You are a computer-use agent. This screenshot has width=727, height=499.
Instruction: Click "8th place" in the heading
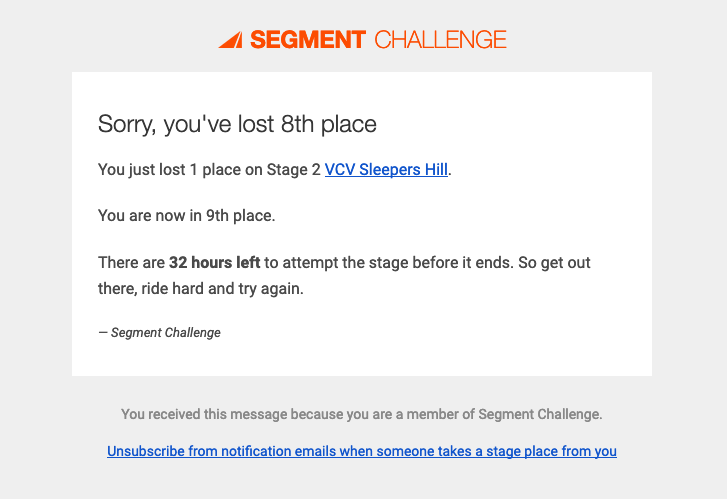[x=329, y=124]
